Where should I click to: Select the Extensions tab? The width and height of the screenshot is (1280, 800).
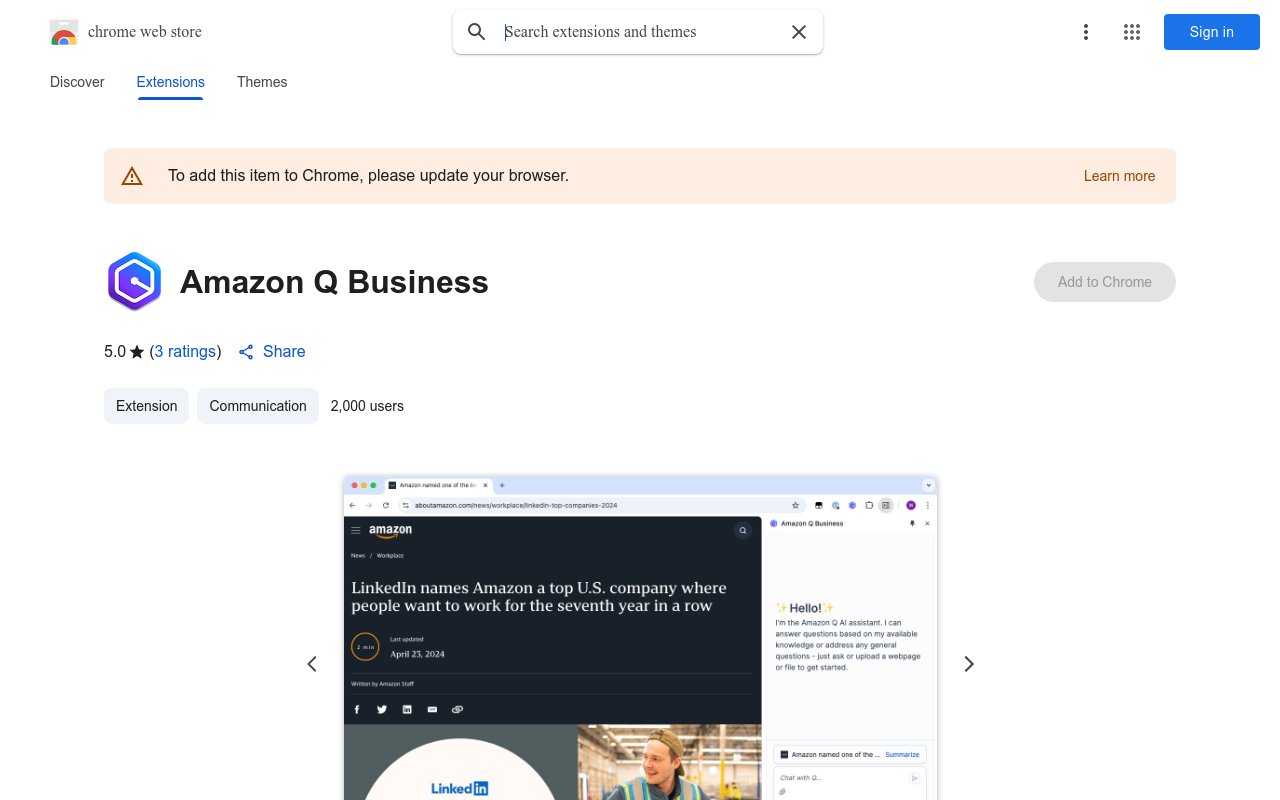[171, 82]
